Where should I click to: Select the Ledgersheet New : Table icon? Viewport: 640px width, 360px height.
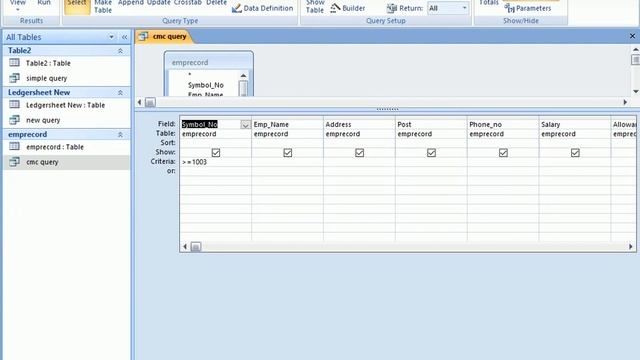pos(14,105)
